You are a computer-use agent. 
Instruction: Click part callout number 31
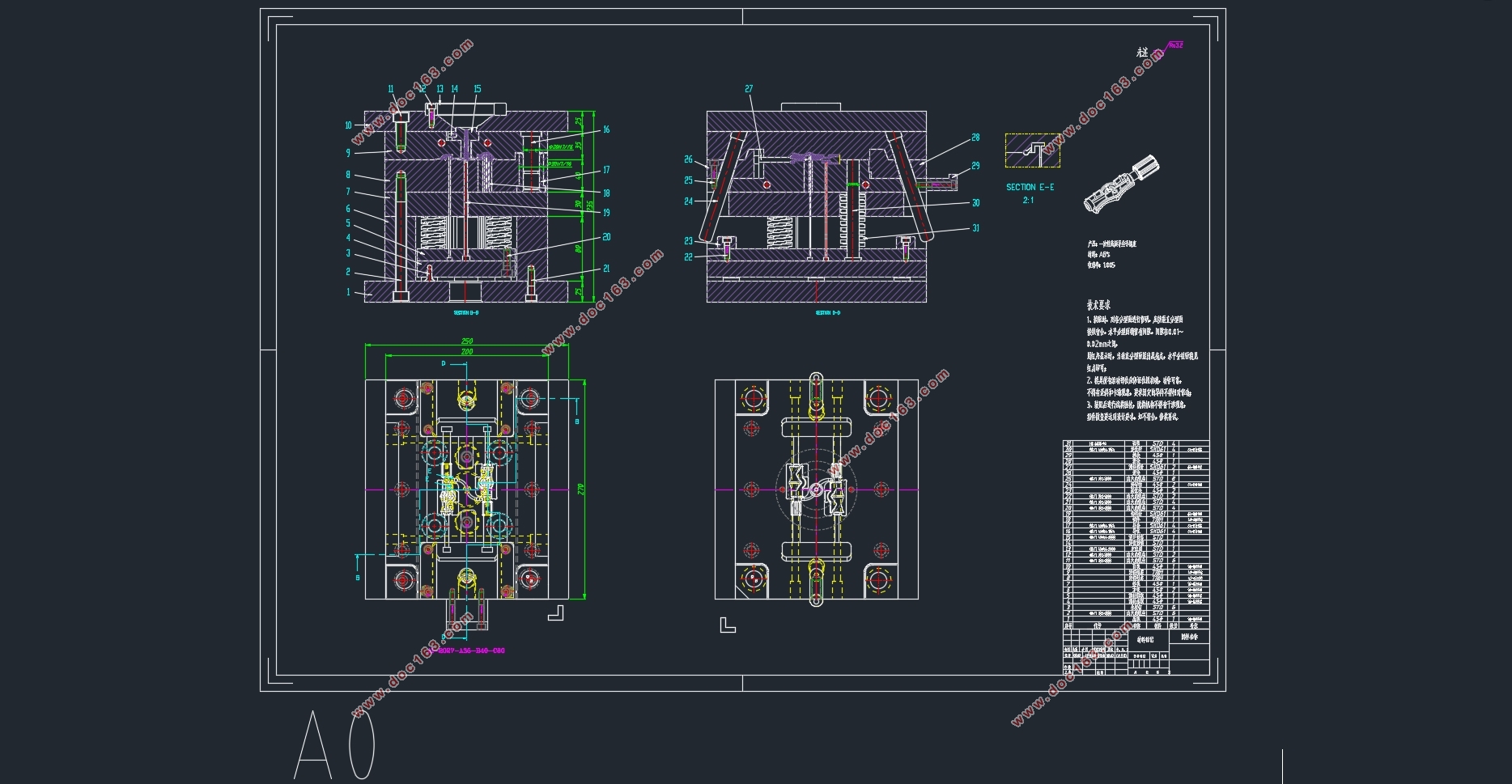(x=976, y=228)
